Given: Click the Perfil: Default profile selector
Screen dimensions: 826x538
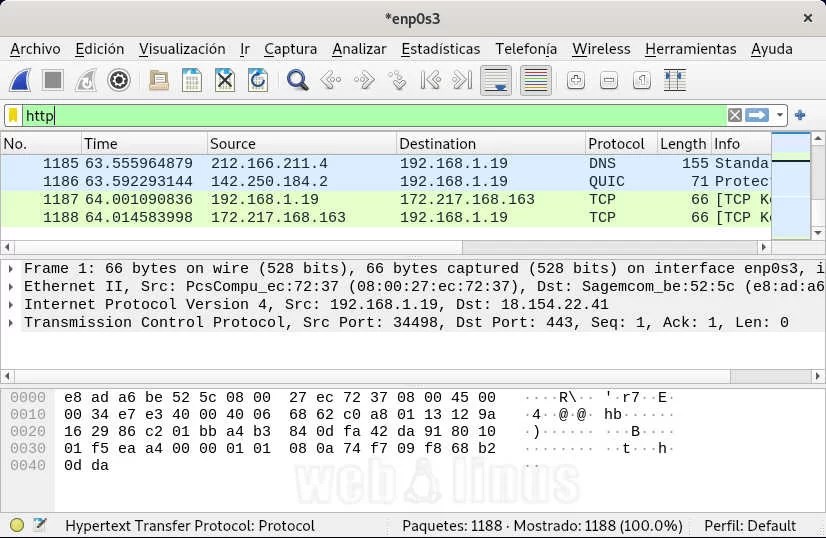Looking at the screenshot, I should pyautogui.click(x=750, y=525).
